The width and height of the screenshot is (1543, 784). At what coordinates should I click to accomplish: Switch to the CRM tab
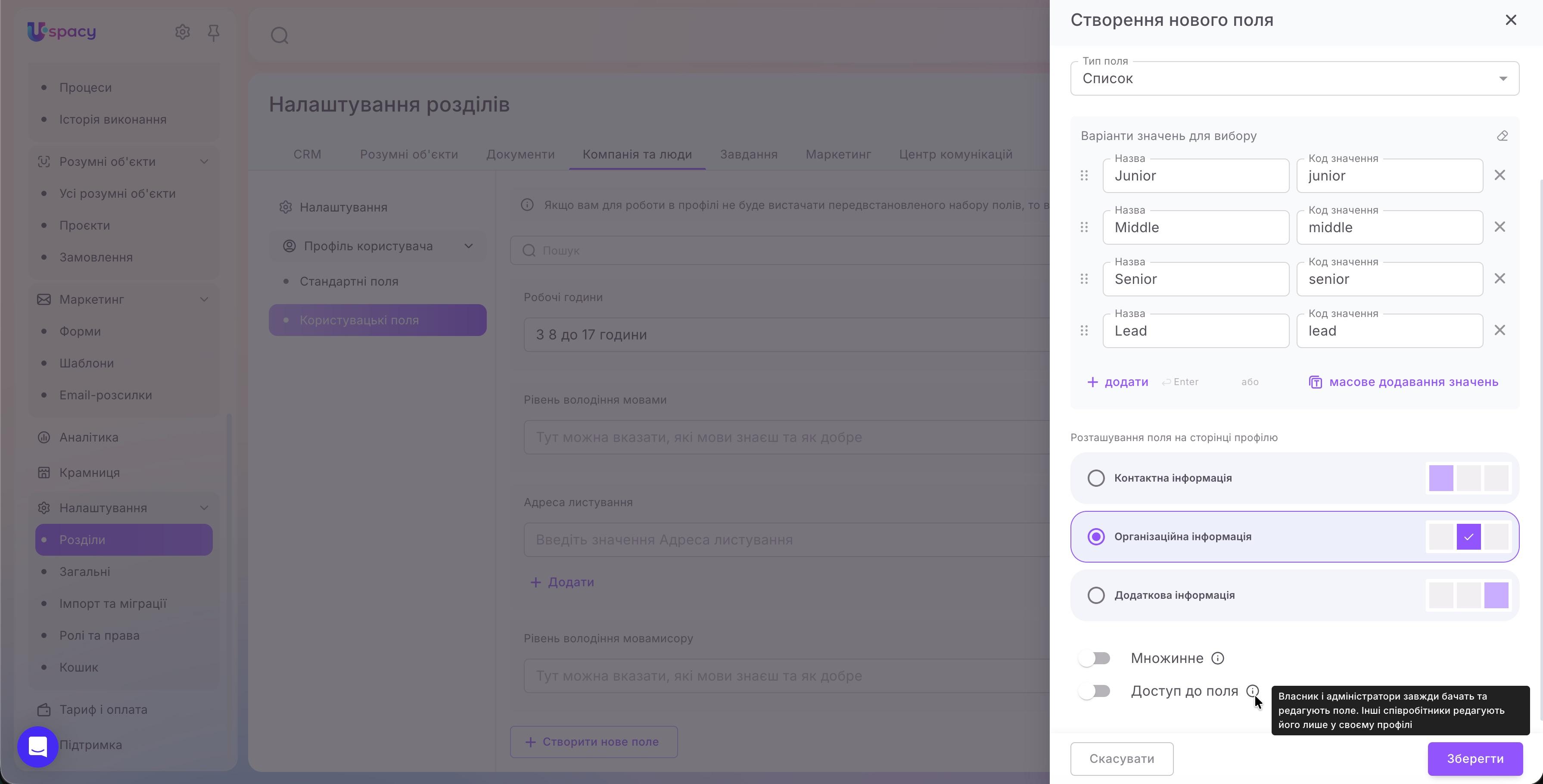[307, 155]
